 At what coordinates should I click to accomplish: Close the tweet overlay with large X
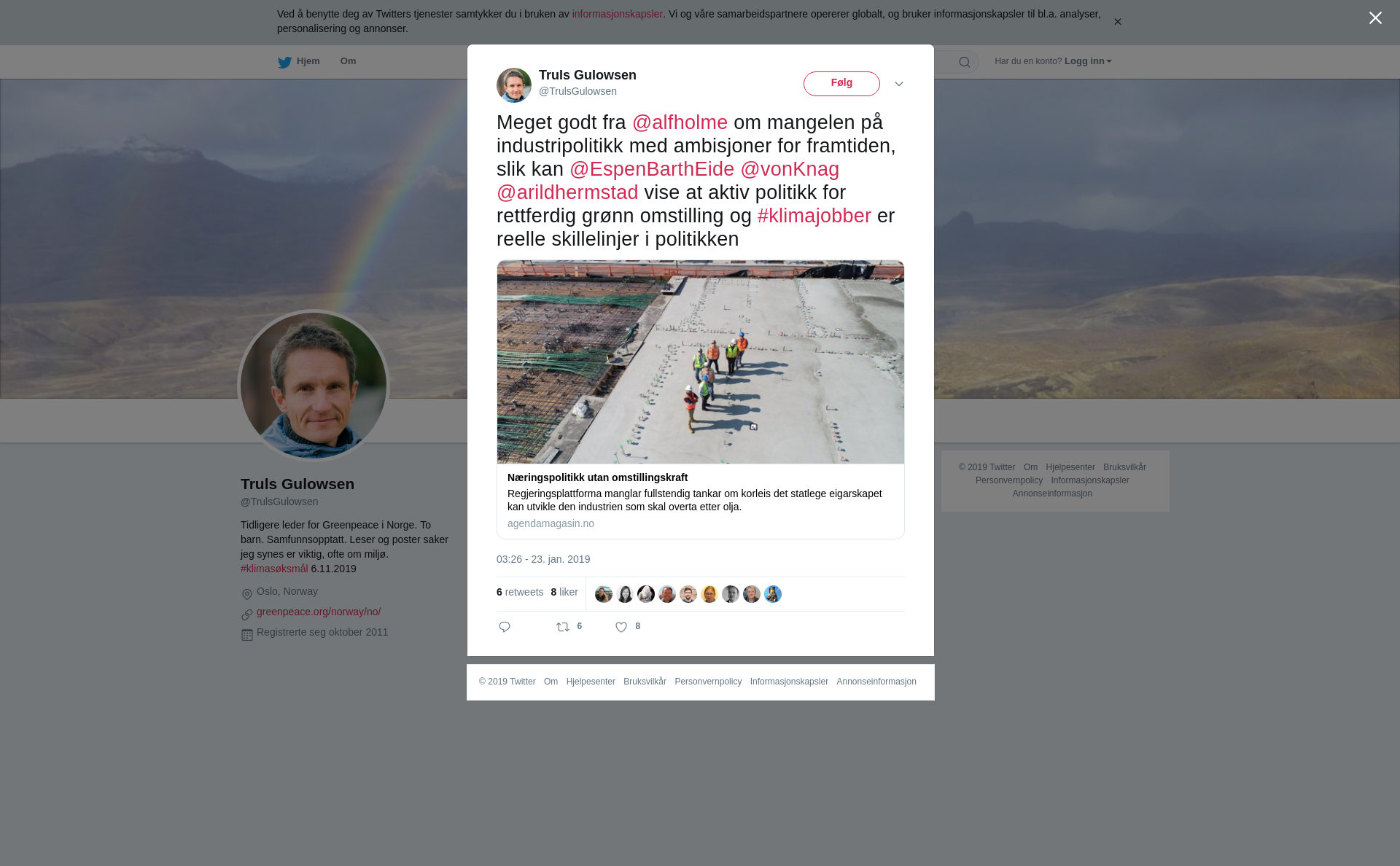(x=1375, y=18)
